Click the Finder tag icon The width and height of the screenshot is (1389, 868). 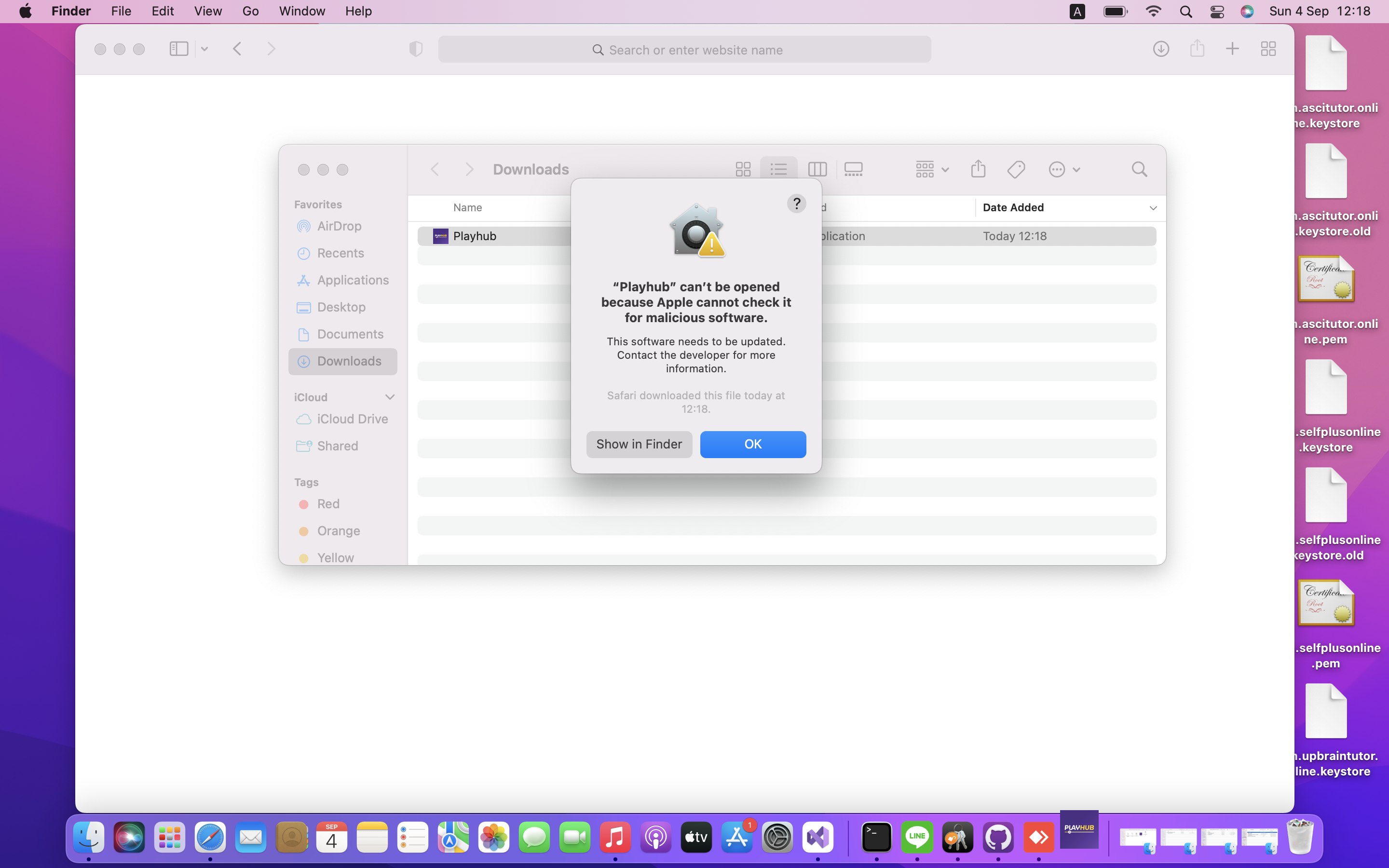[x=1016, y=169]
